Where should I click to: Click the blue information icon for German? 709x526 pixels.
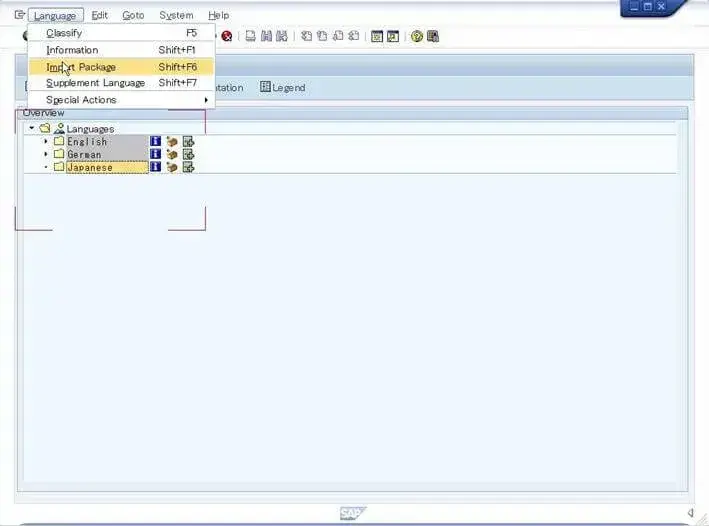155,154
